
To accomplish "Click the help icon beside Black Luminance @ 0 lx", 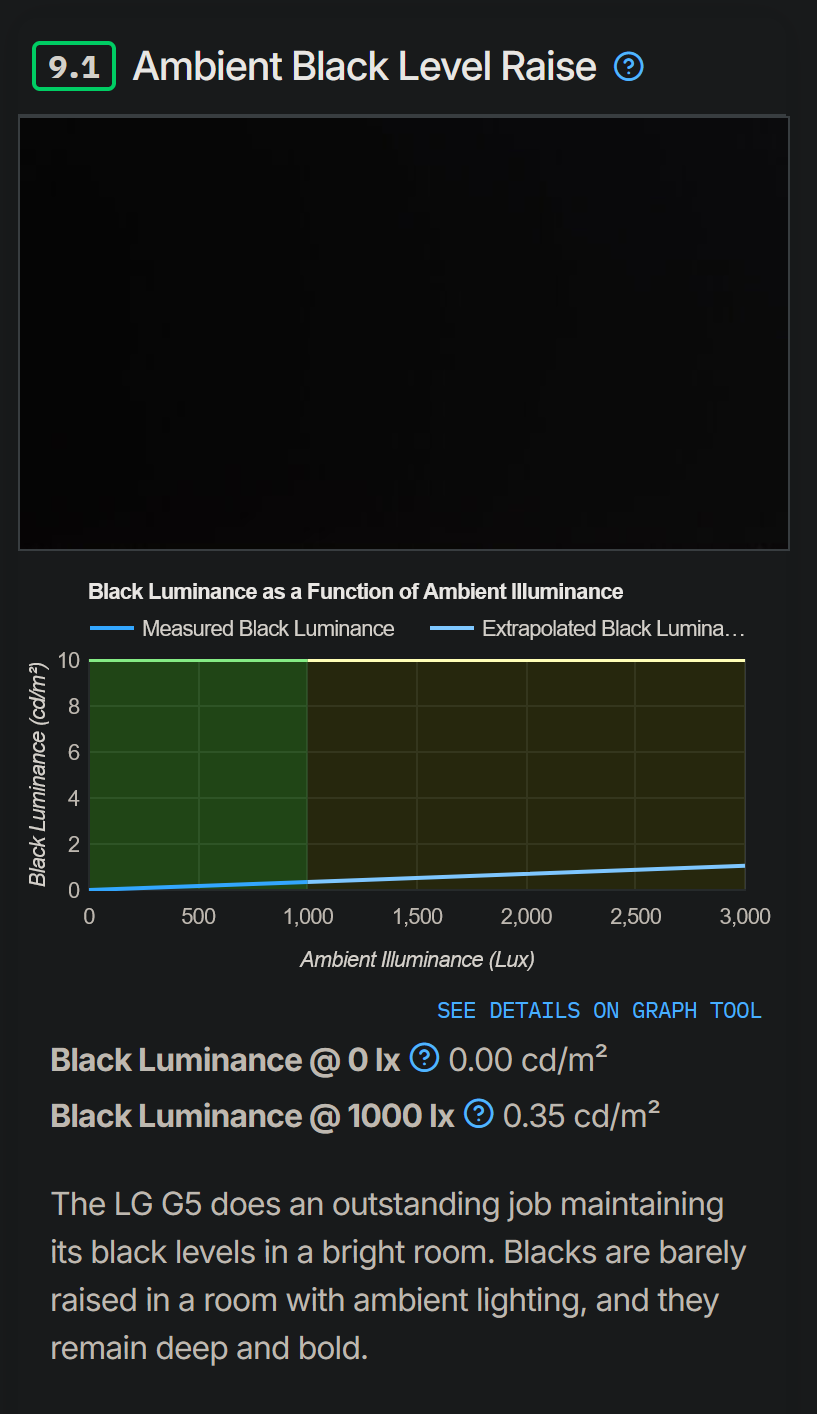I will [x=424, y=1057].
